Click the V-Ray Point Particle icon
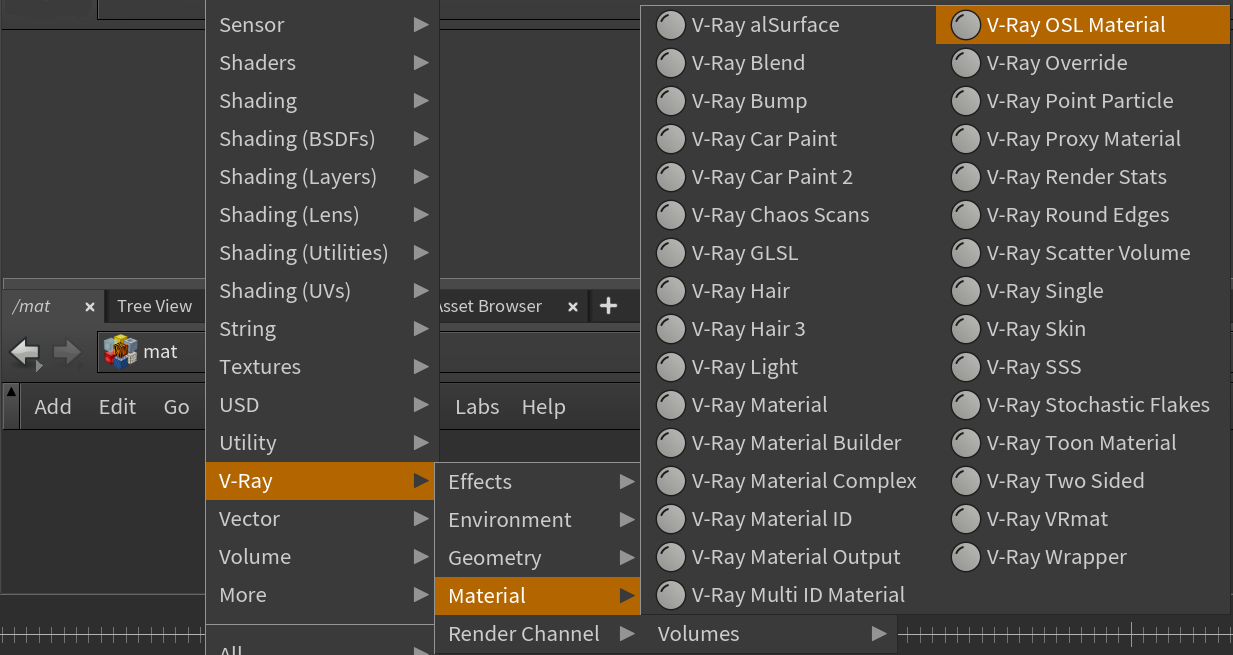Screen dimensions: 1233x655 966,101
